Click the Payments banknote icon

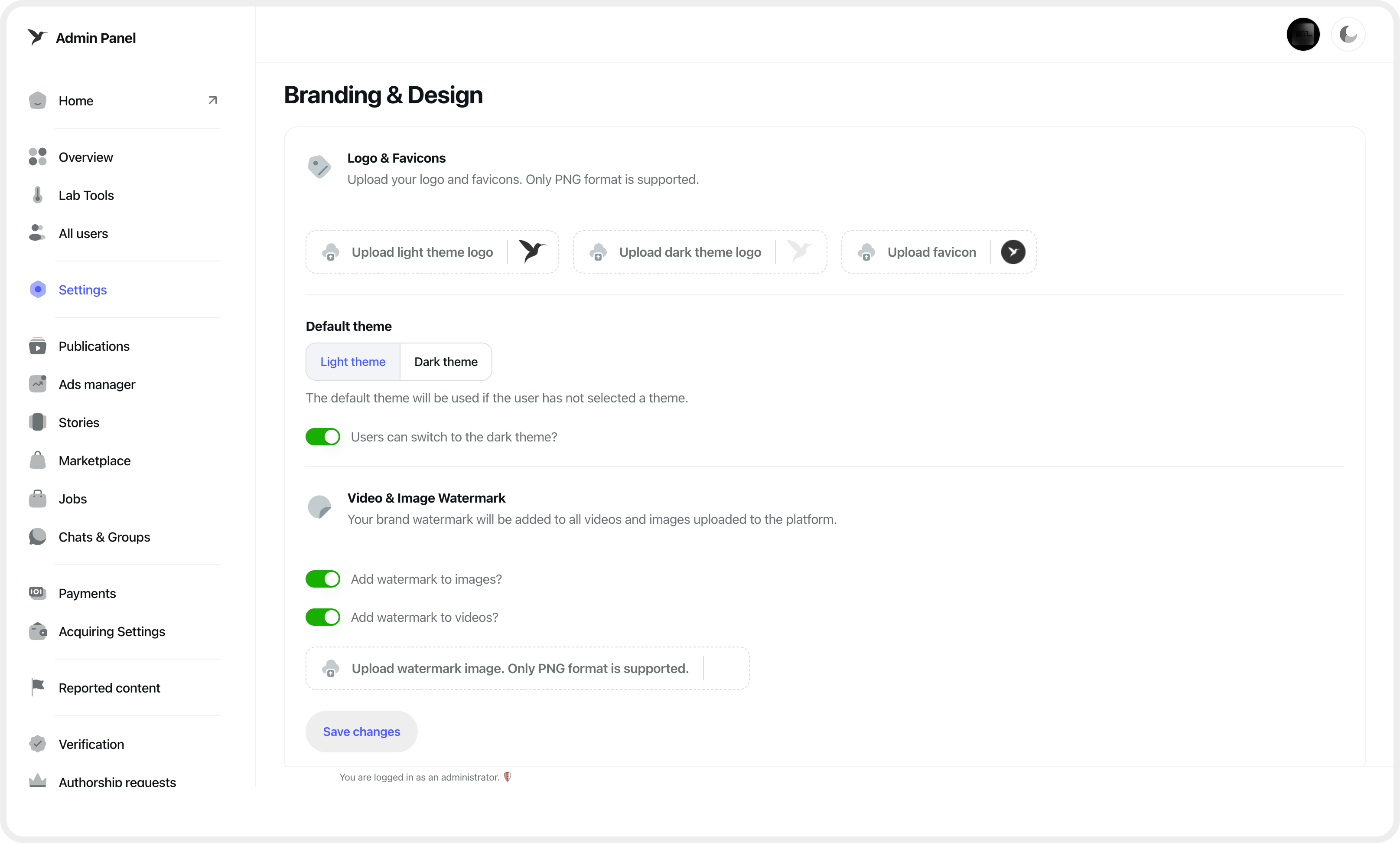point(37,592)
